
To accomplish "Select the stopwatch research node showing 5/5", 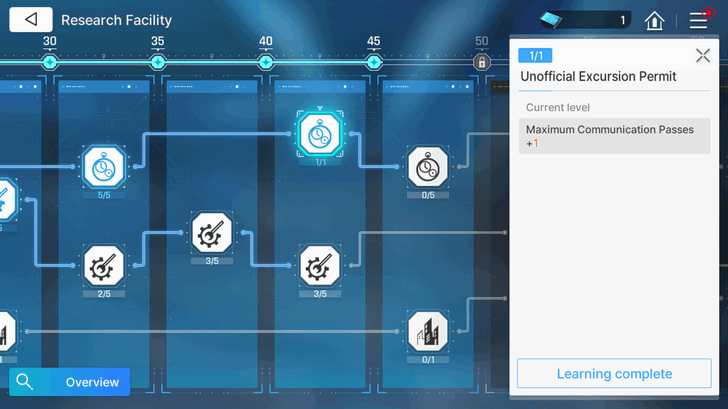I will point(103,166).
